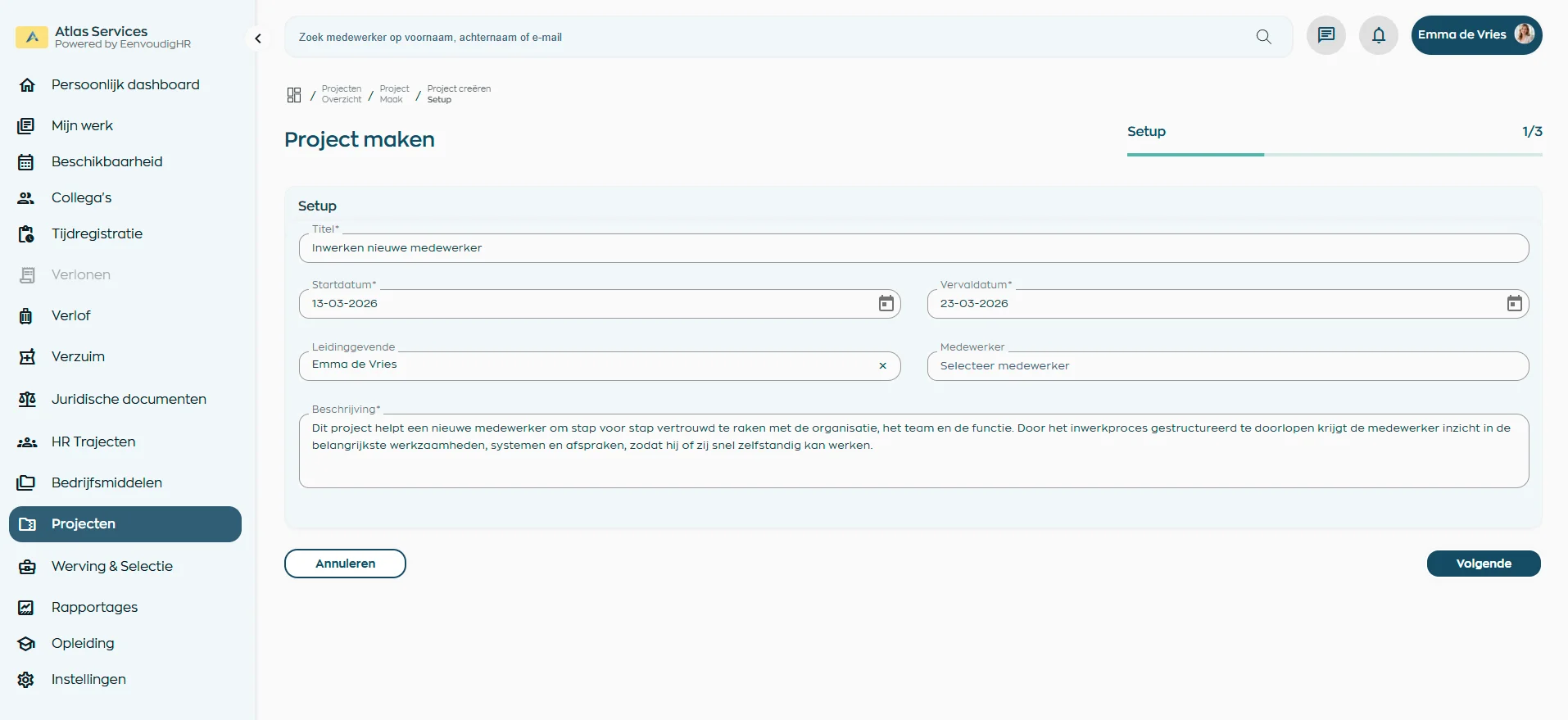Click into the Titel input field
The width and height of the screenshot is (1568, 720).
click(x=913, y=248)
